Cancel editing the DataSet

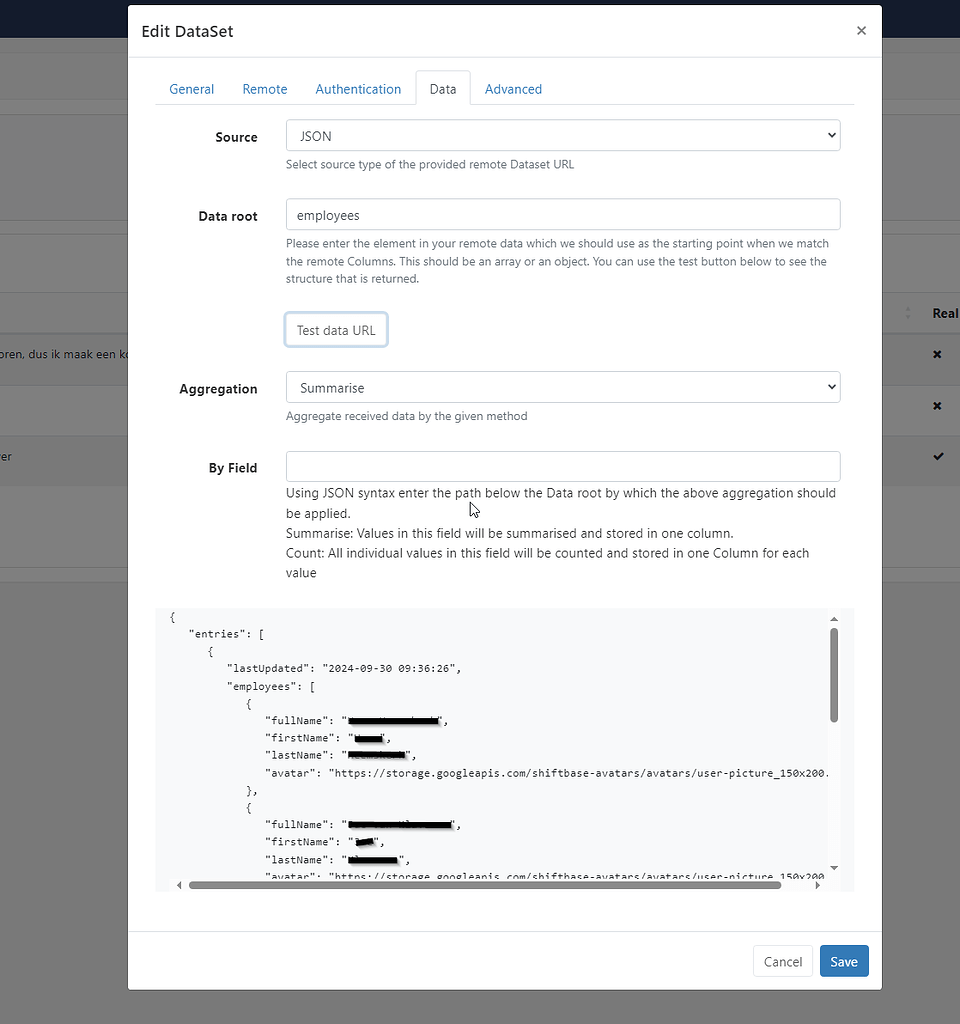pos(782,961)
